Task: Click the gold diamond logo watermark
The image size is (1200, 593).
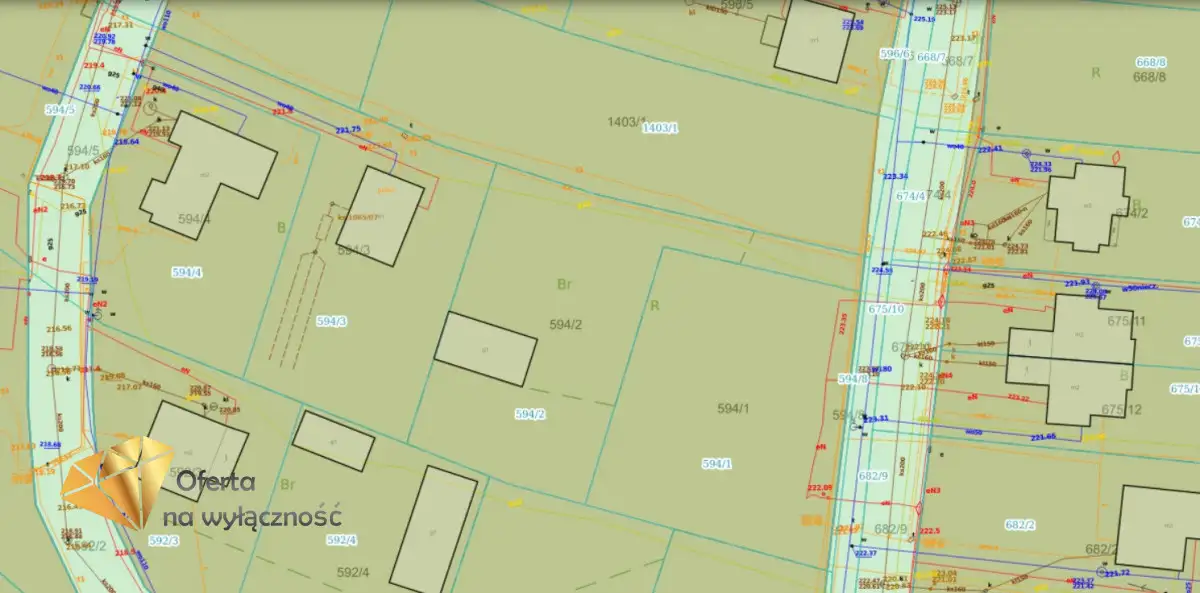Action: click(x=118, y=481)
